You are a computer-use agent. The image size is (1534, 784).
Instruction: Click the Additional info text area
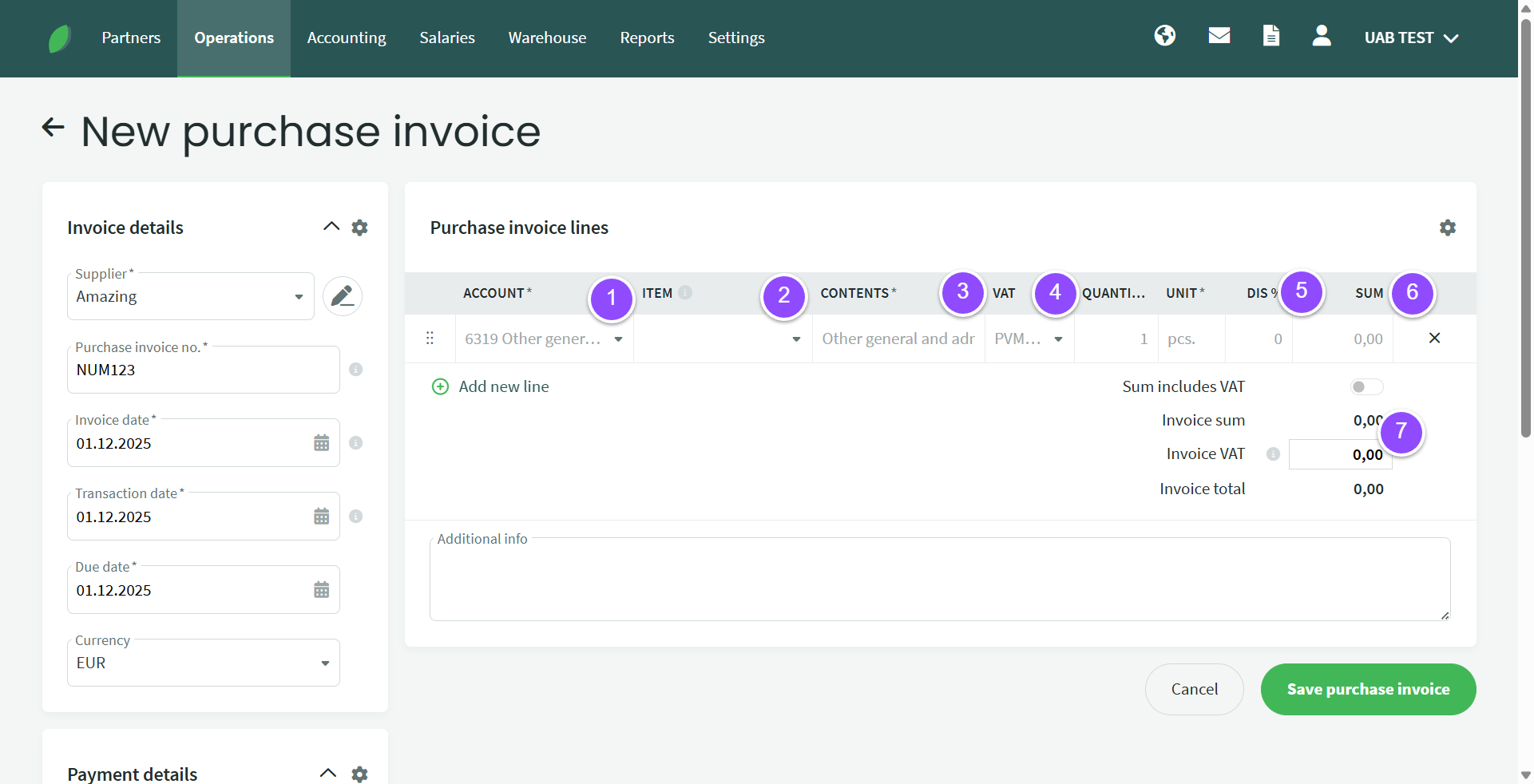pos(939,580)
